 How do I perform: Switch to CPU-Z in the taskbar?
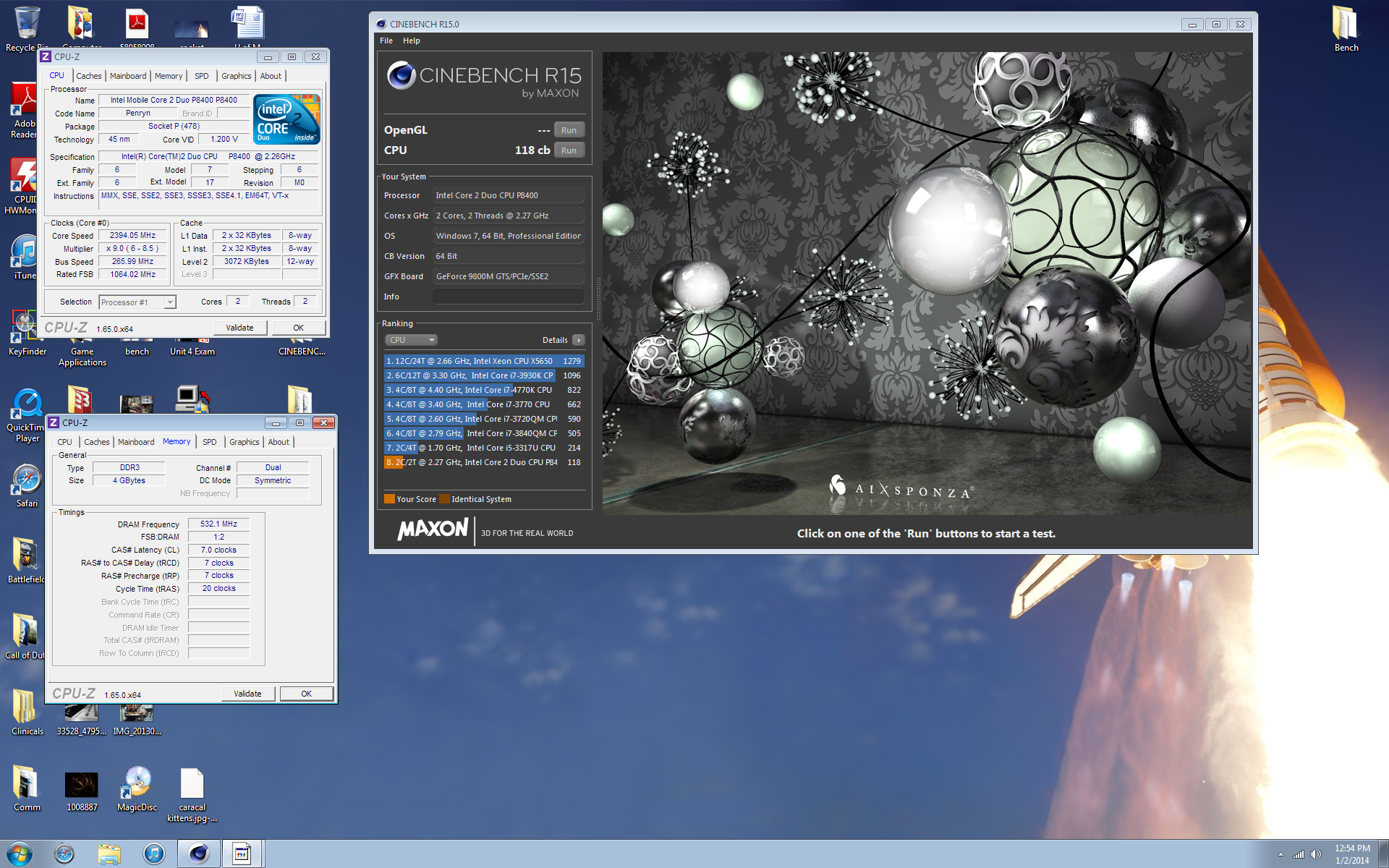tap(242, 854)
